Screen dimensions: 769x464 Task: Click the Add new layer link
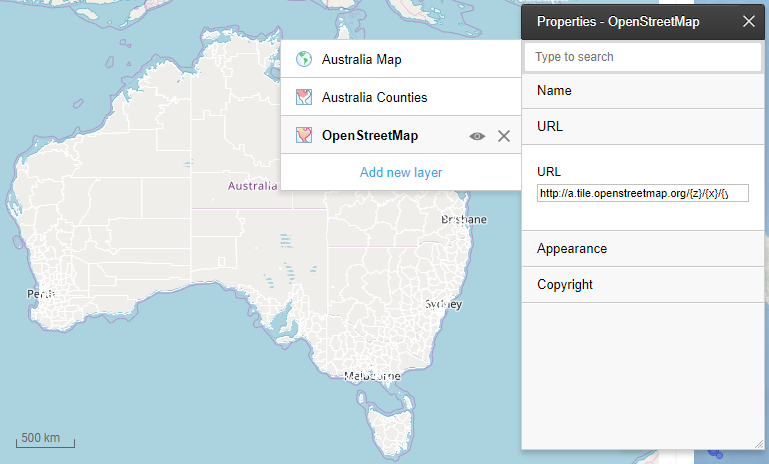tap(401, 172)
